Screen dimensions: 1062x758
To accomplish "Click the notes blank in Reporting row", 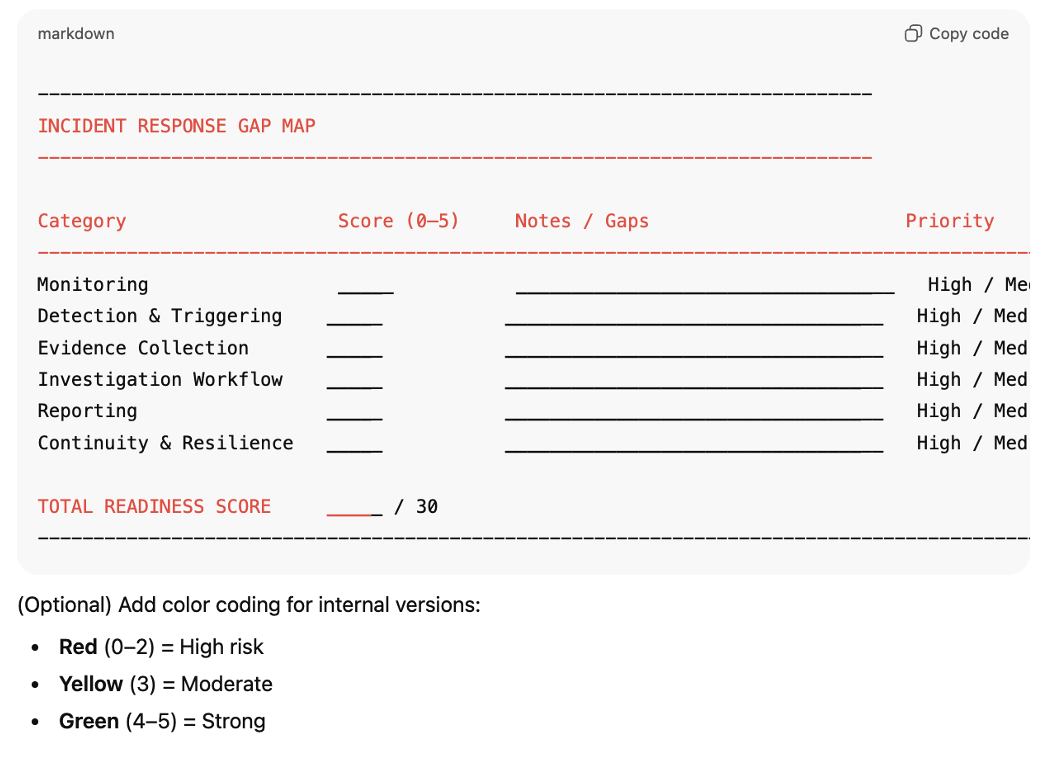I will coord(693,414).
